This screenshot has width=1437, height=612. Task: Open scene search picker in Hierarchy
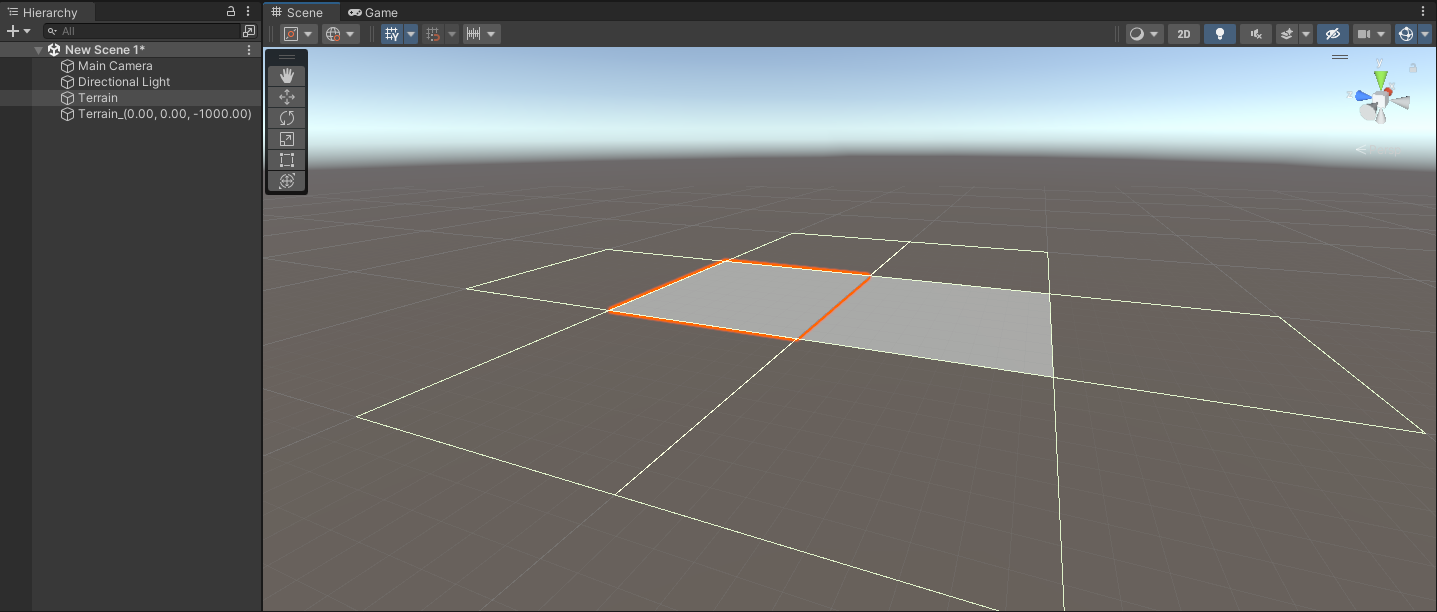249,31
